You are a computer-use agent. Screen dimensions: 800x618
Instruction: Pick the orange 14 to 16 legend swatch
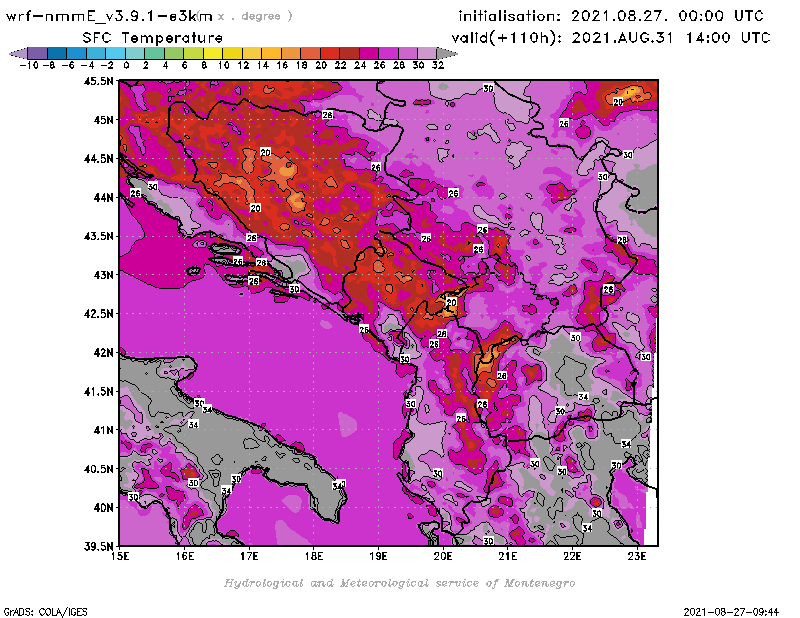click(x=271, y=53)
